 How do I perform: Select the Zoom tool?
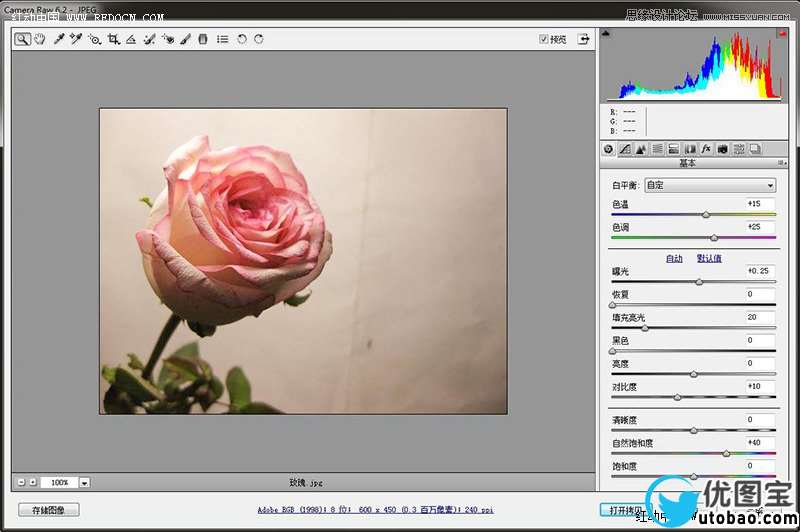(22, 39)
